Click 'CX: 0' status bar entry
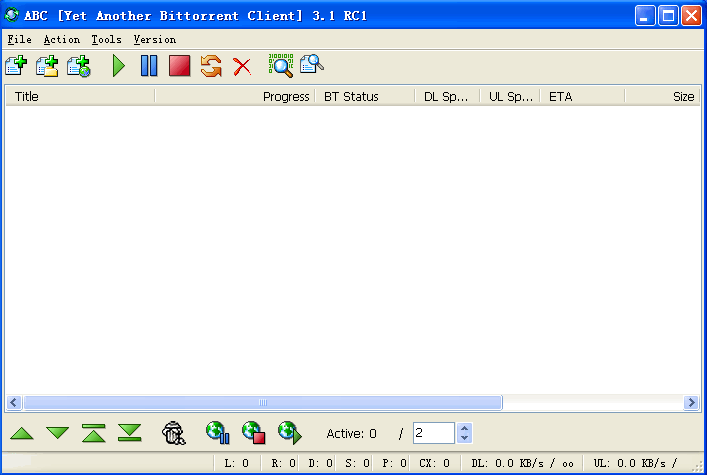Viewport: 707px width, 475px height. [x=435, y=463]
